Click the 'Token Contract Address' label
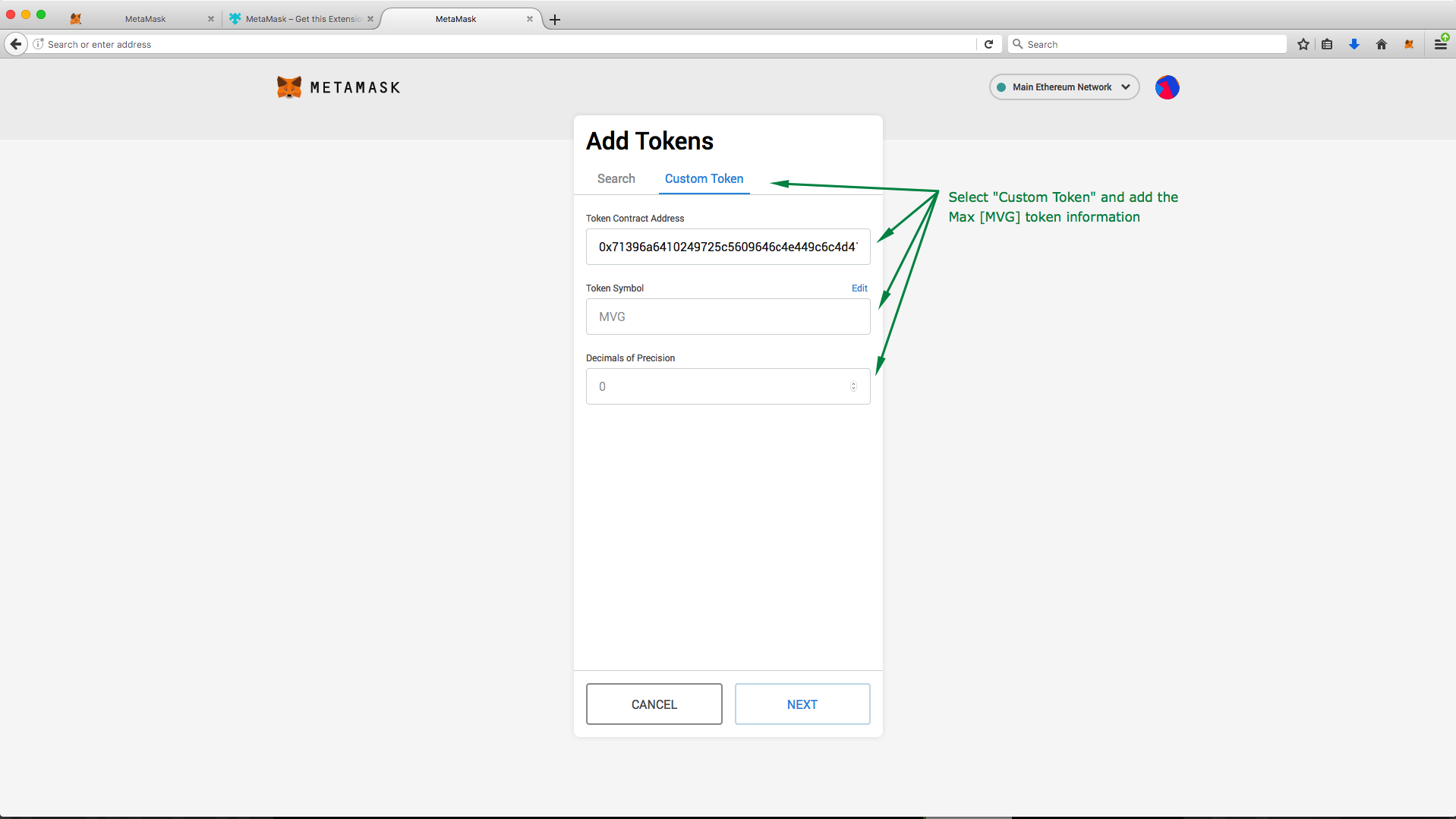This screenshot has height=819, width=1456. point(635,219)
